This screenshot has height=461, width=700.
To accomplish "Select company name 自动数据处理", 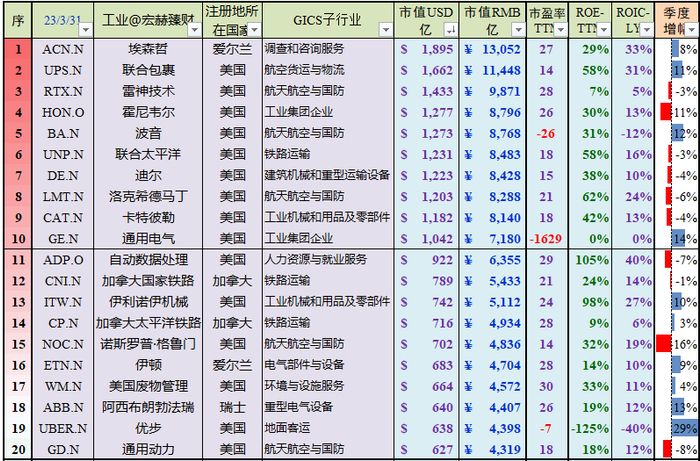I will (148, 259).
